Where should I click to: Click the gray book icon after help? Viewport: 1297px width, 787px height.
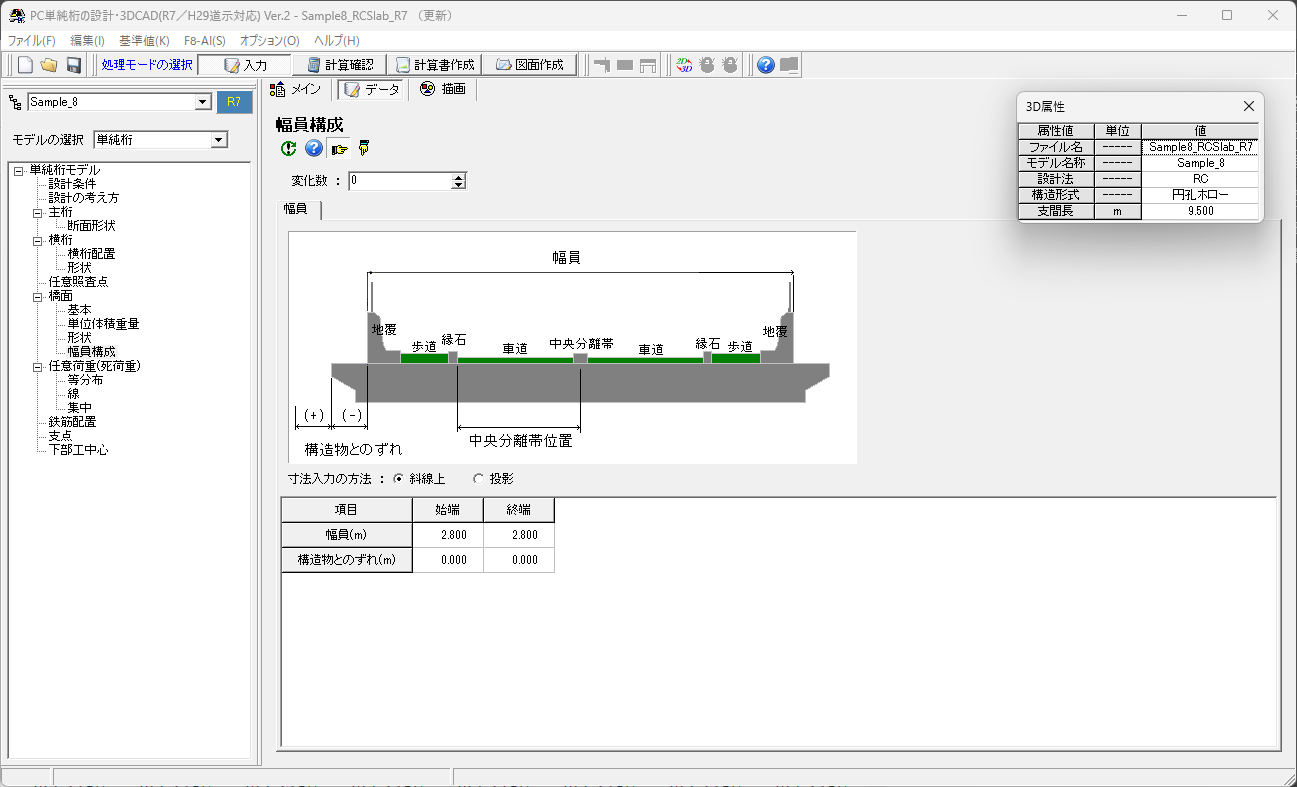790,65
